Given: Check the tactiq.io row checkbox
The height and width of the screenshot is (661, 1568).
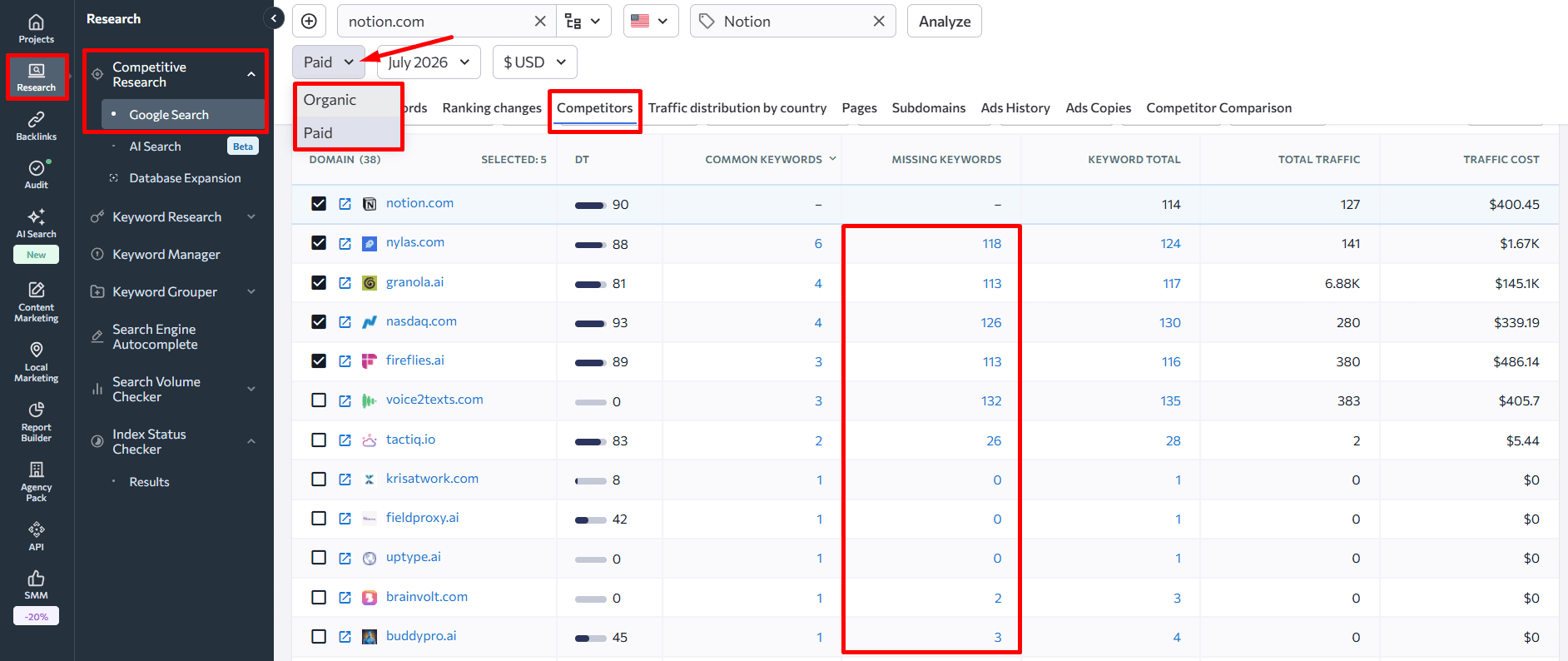Looking at the screenshot, I should pyautogui.click(x=319, y=440).
